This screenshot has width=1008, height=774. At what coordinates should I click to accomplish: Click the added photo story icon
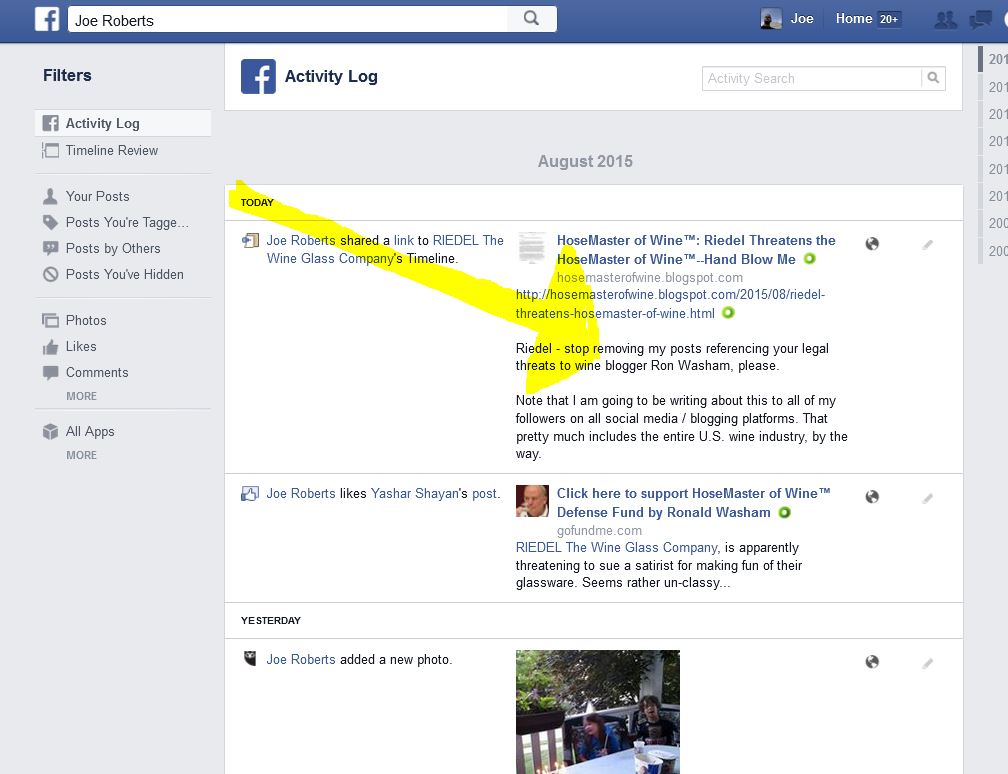pos(249,659)
